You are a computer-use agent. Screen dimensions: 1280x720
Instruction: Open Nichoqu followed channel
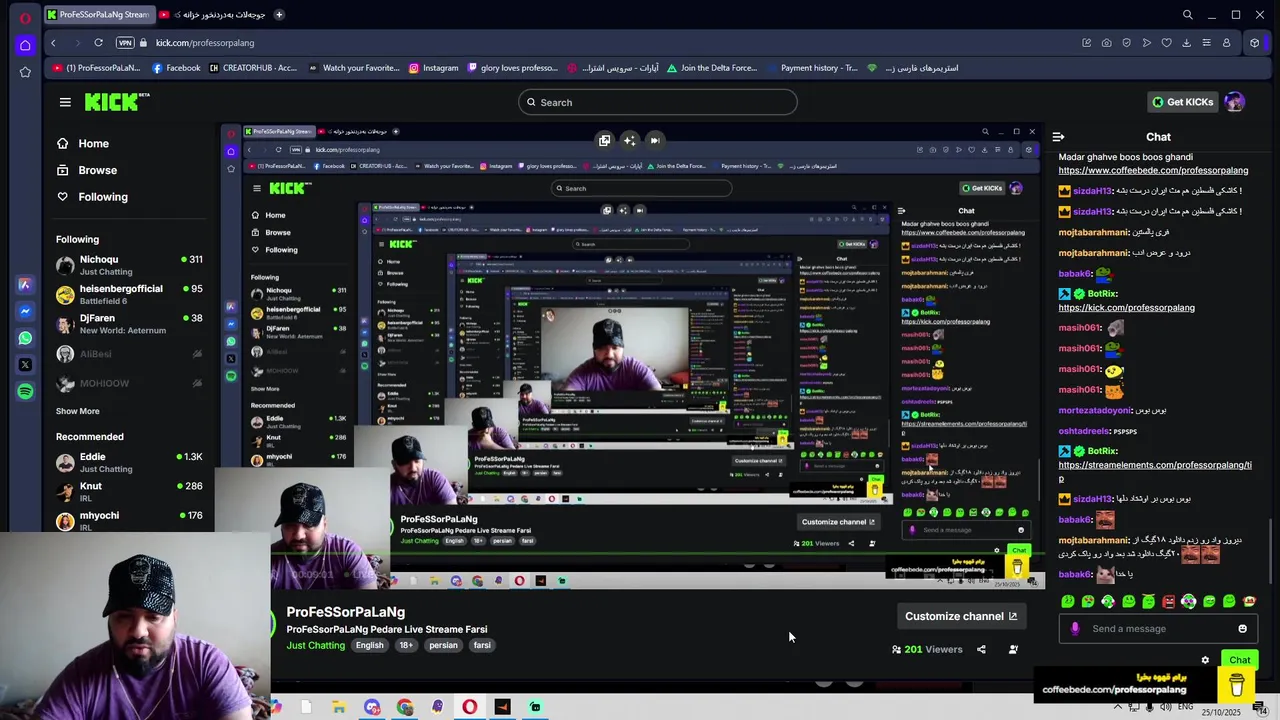[129, 265]
